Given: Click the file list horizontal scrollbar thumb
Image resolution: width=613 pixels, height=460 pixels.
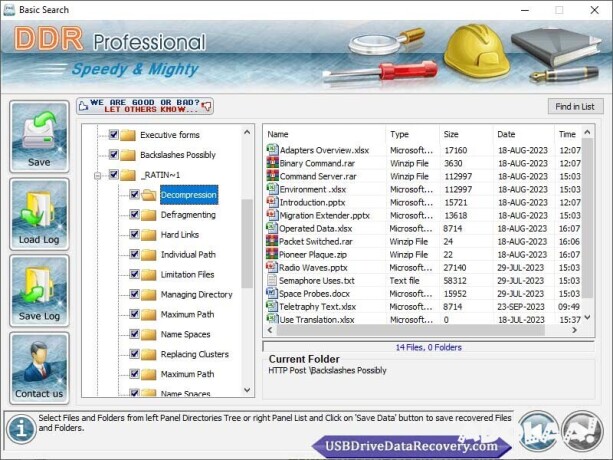Looking at the screenshot, I should (410, 330).
